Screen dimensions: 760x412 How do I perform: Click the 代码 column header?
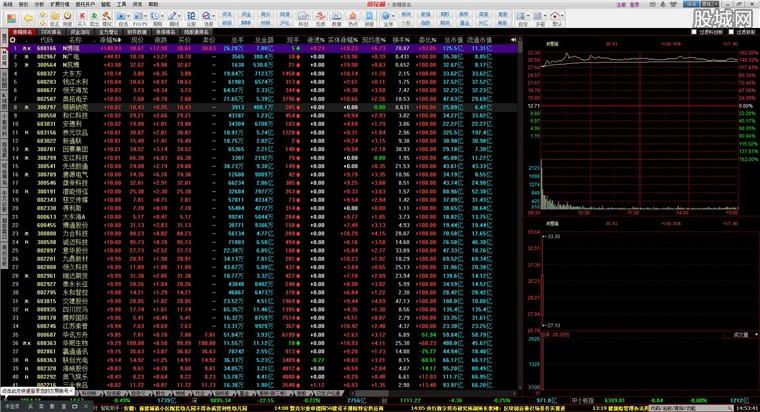pyautogui.click(x=47, y=40)
